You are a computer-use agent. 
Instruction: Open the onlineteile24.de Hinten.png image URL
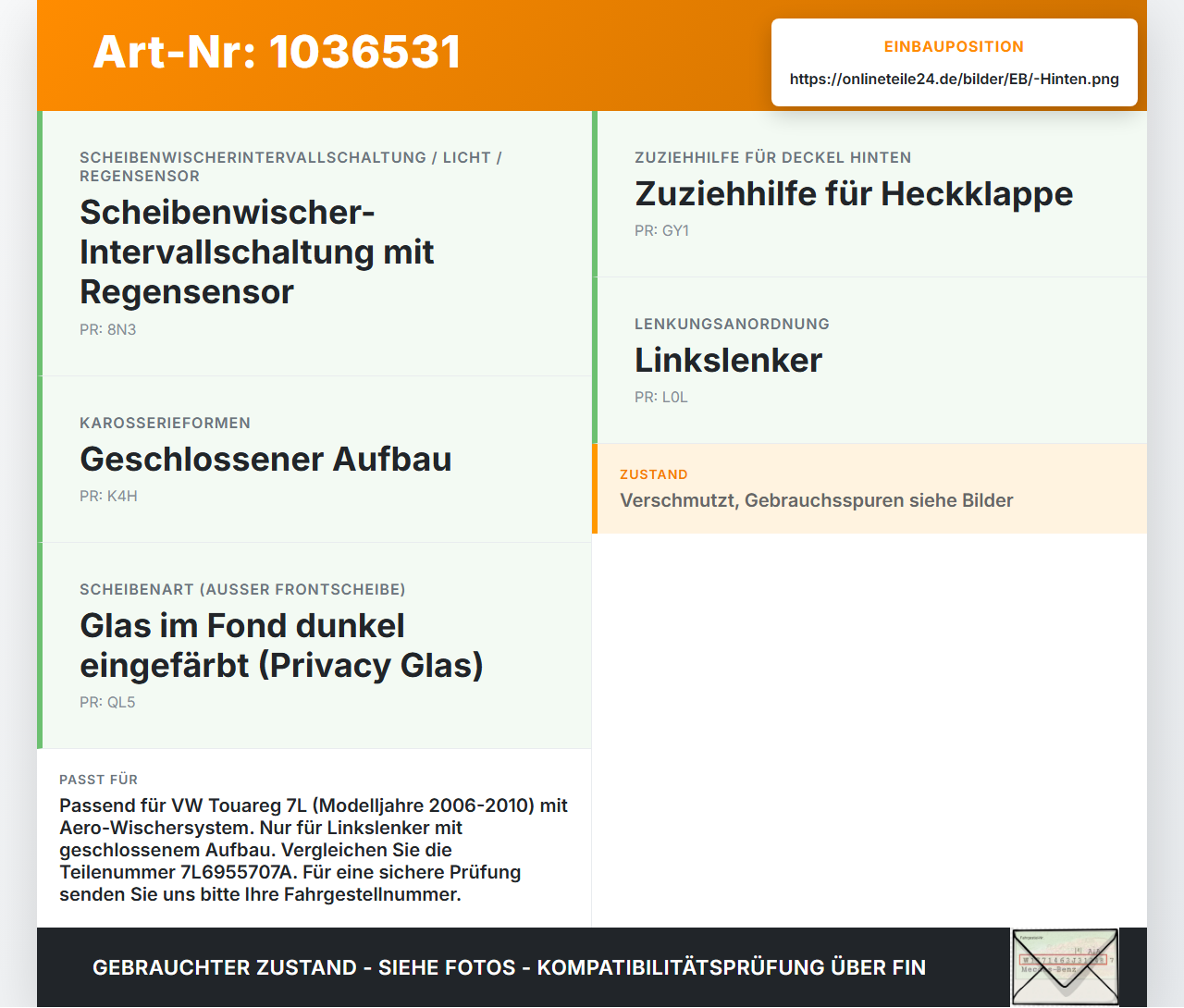(x=954, y=79)
